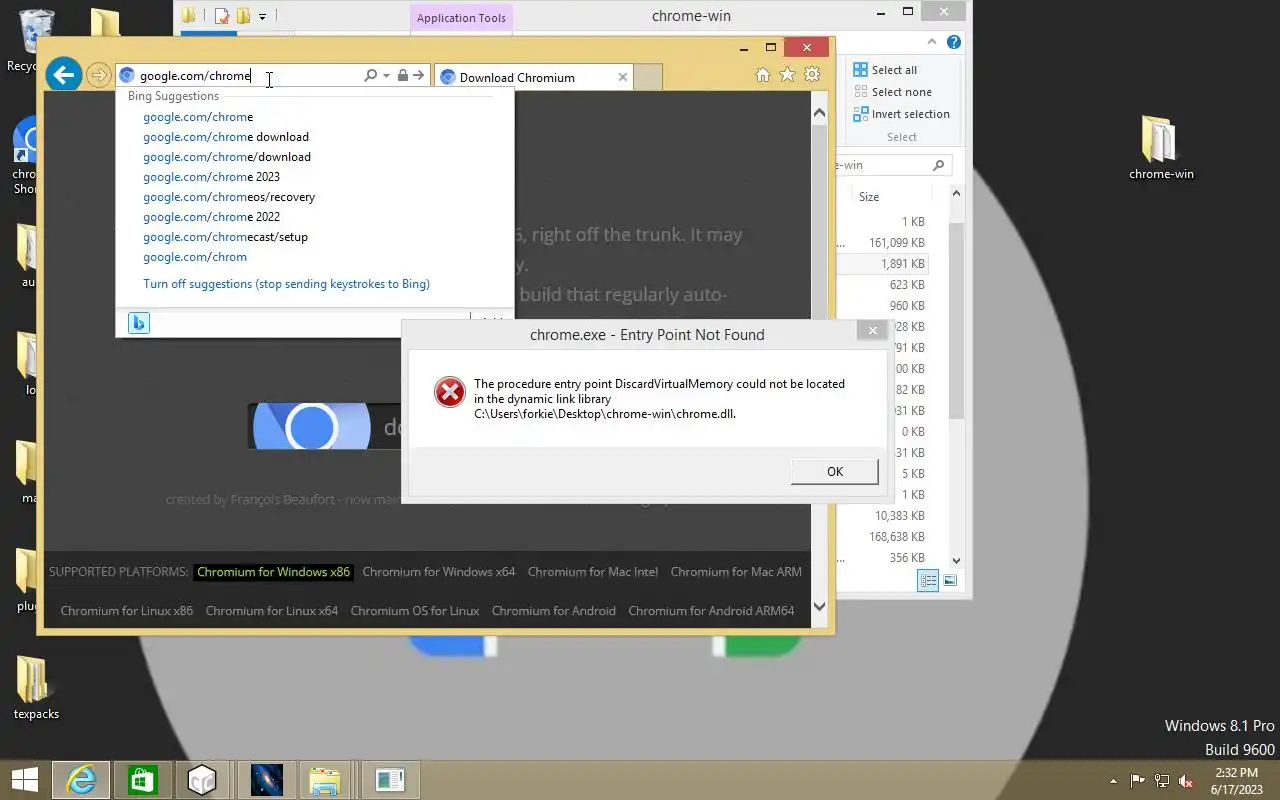1280x800 pixels.
Task: Select the Download Chromium tab
Action: pos(533,77)
